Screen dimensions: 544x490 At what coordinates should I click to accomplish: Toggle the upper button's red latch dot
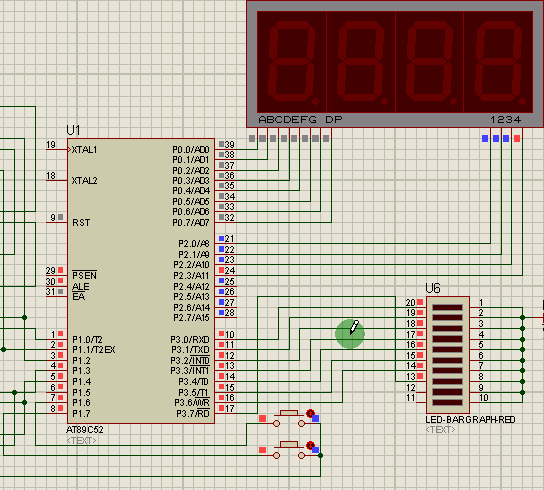point(310,413)
